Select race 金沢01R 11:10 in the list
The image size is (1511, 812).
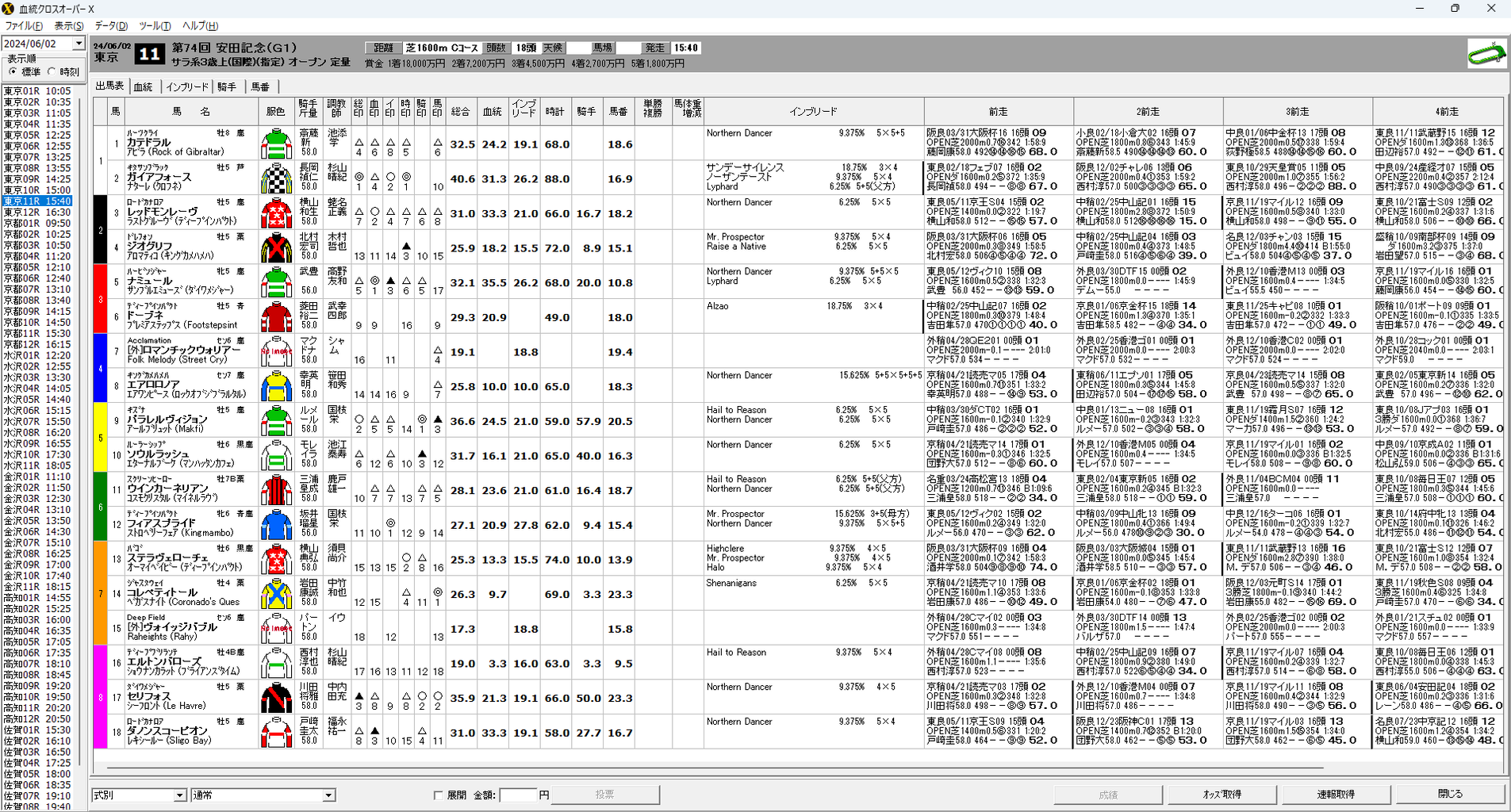(x=37, y=477)
